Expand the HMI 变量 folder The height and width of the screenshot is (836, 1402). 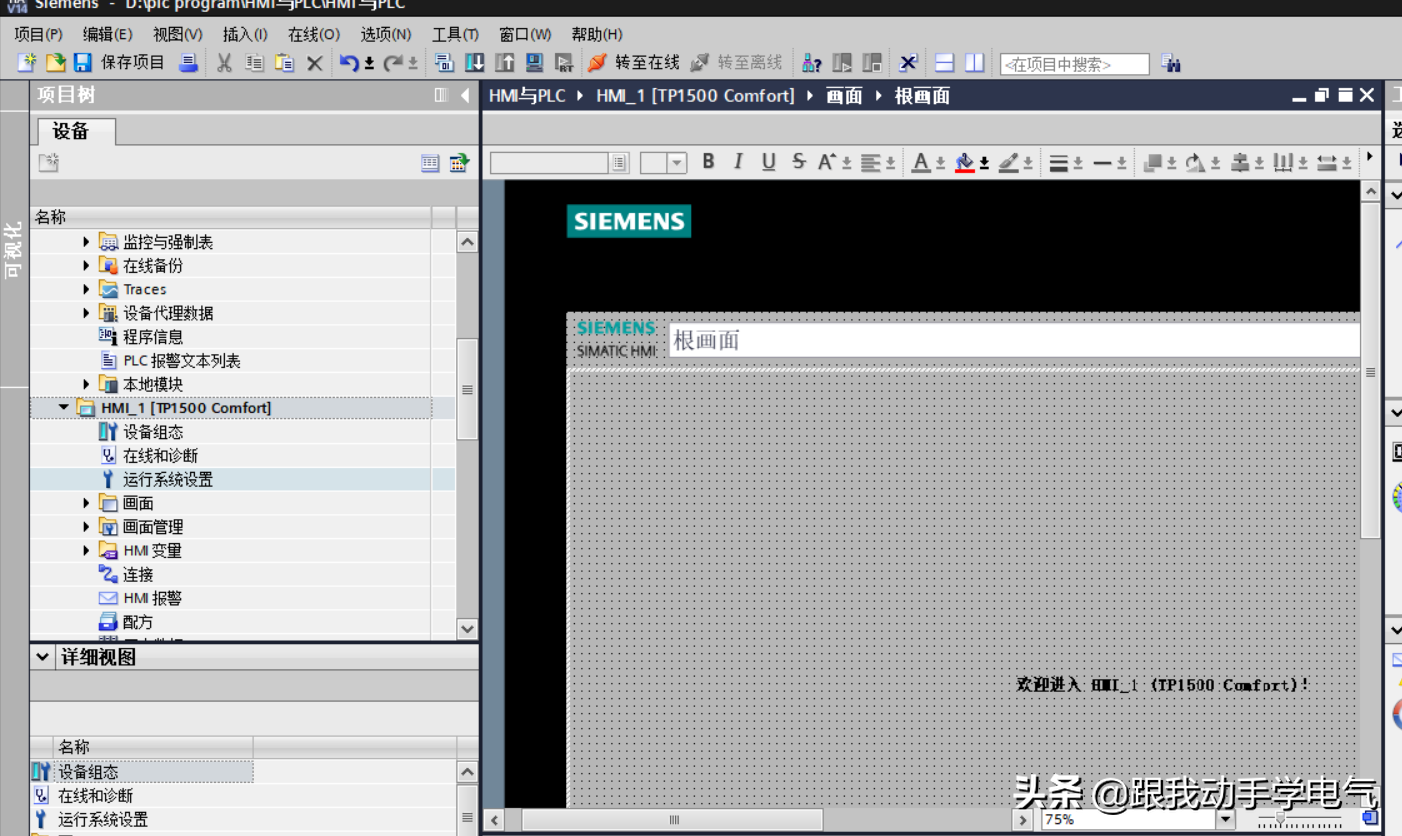click(86, 551)
